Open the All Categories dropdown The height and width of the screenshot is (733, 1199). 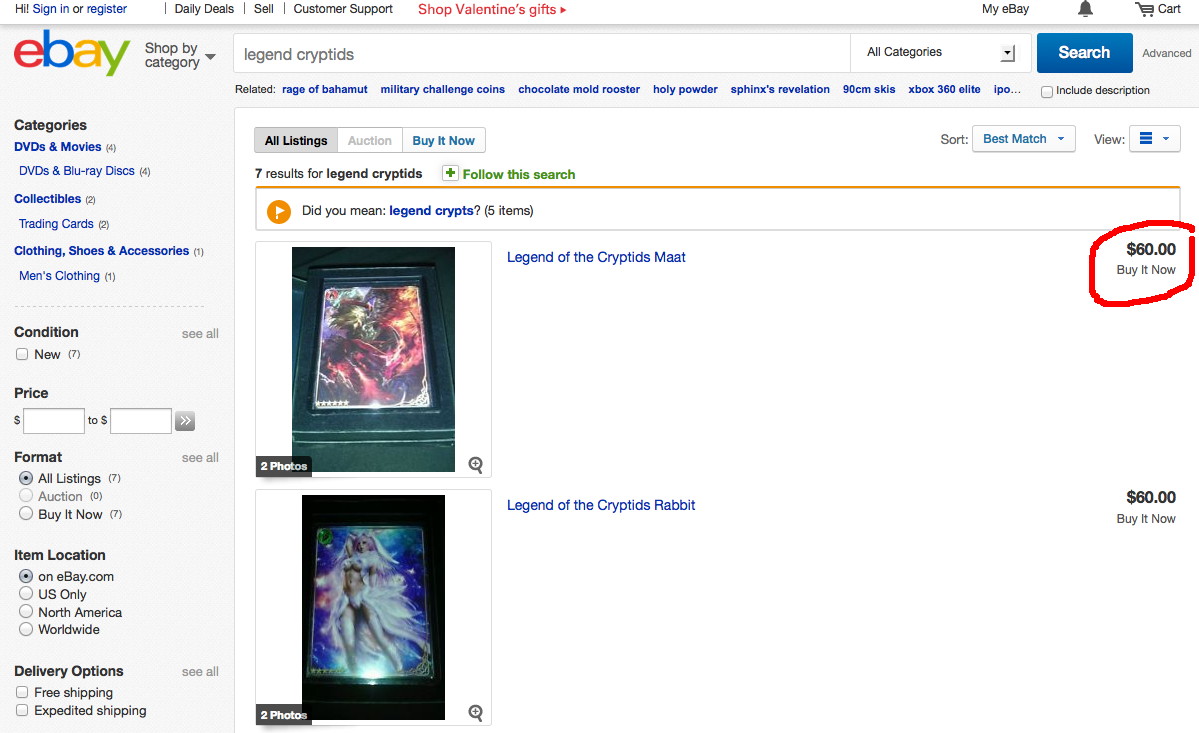tap(941, 53)
